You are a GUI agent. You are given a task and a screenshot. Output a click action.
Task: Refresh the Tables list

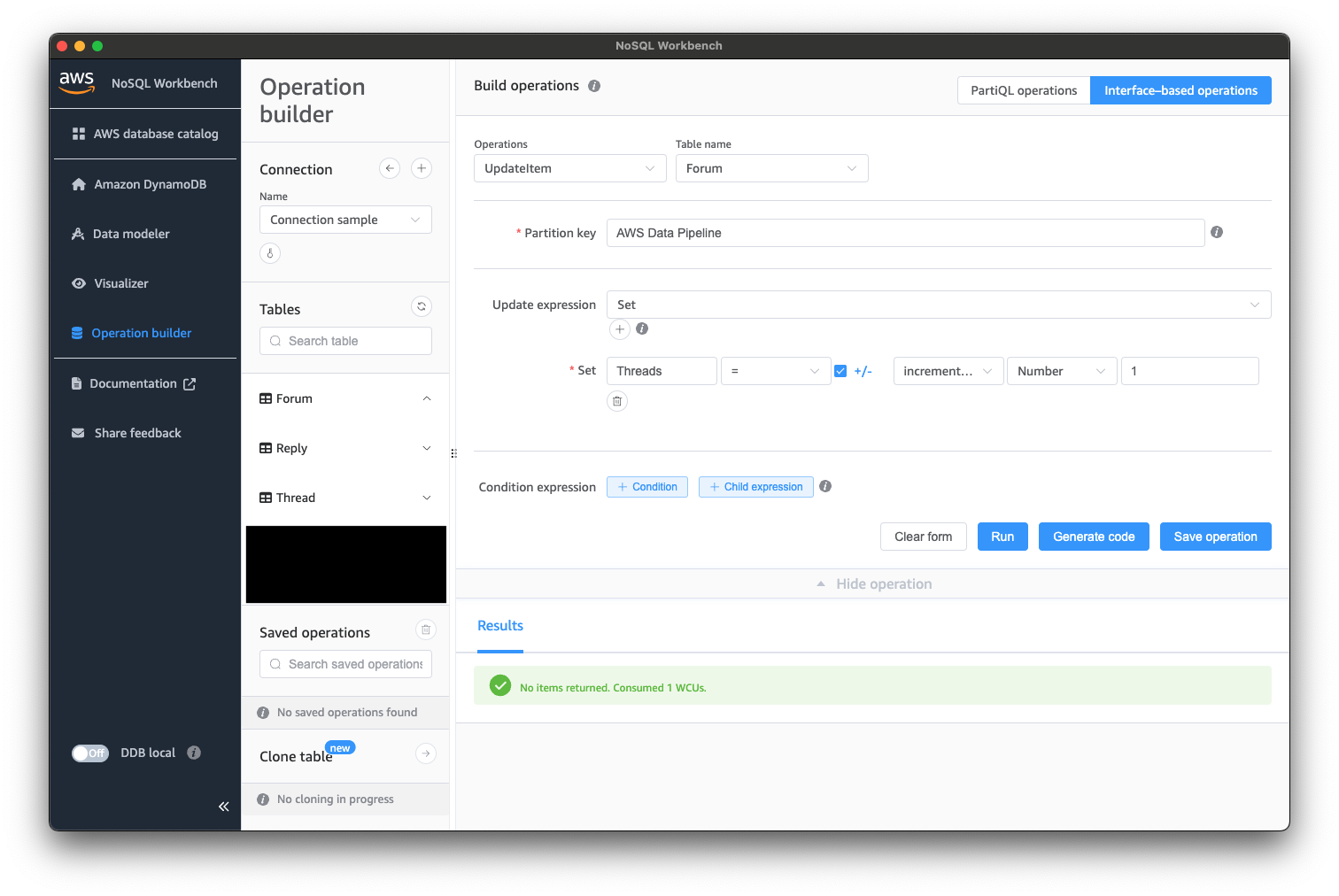click(x=422, y=306)
